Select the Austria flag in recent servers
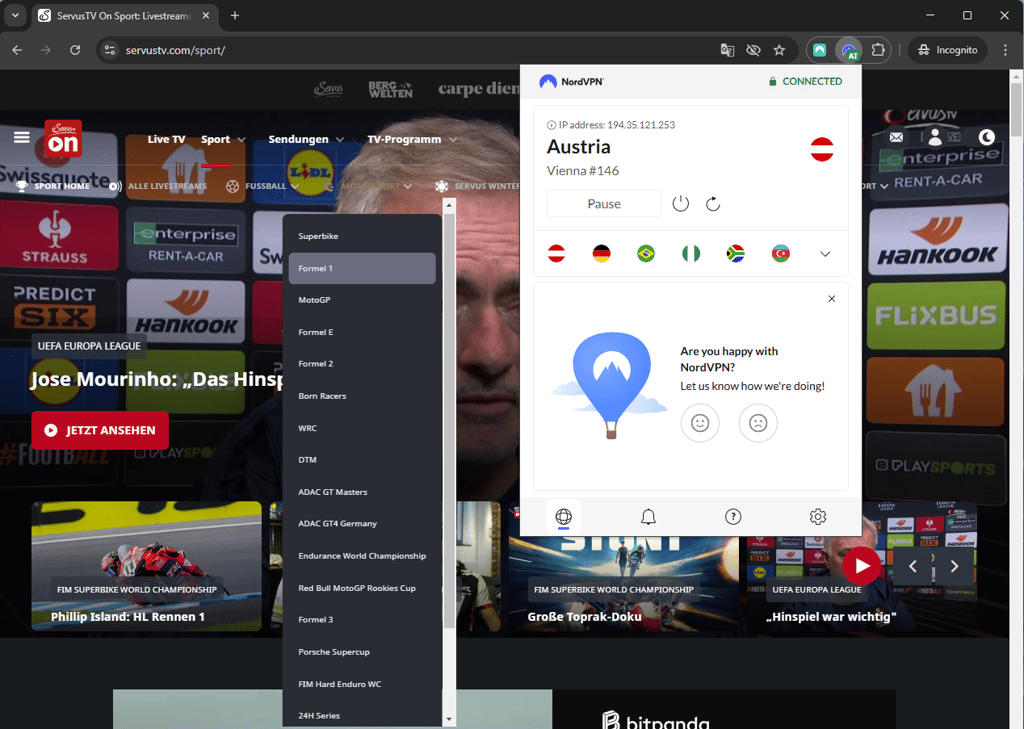 tap(556, 253)
